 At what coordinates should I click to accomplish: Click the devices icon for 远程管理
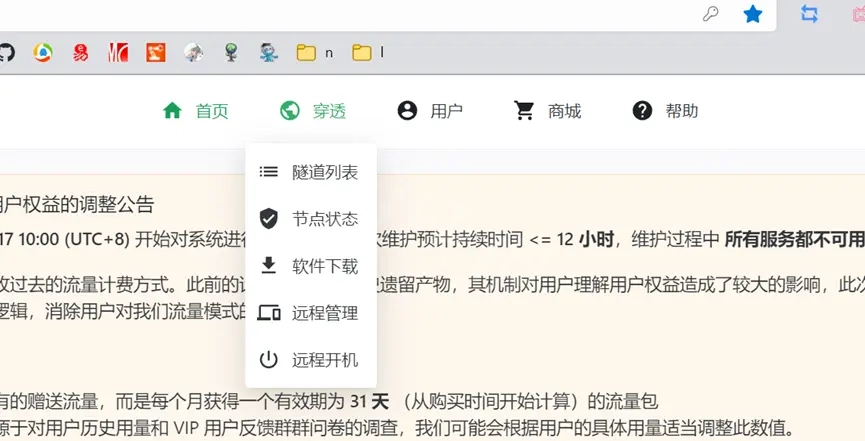(269, 313)
